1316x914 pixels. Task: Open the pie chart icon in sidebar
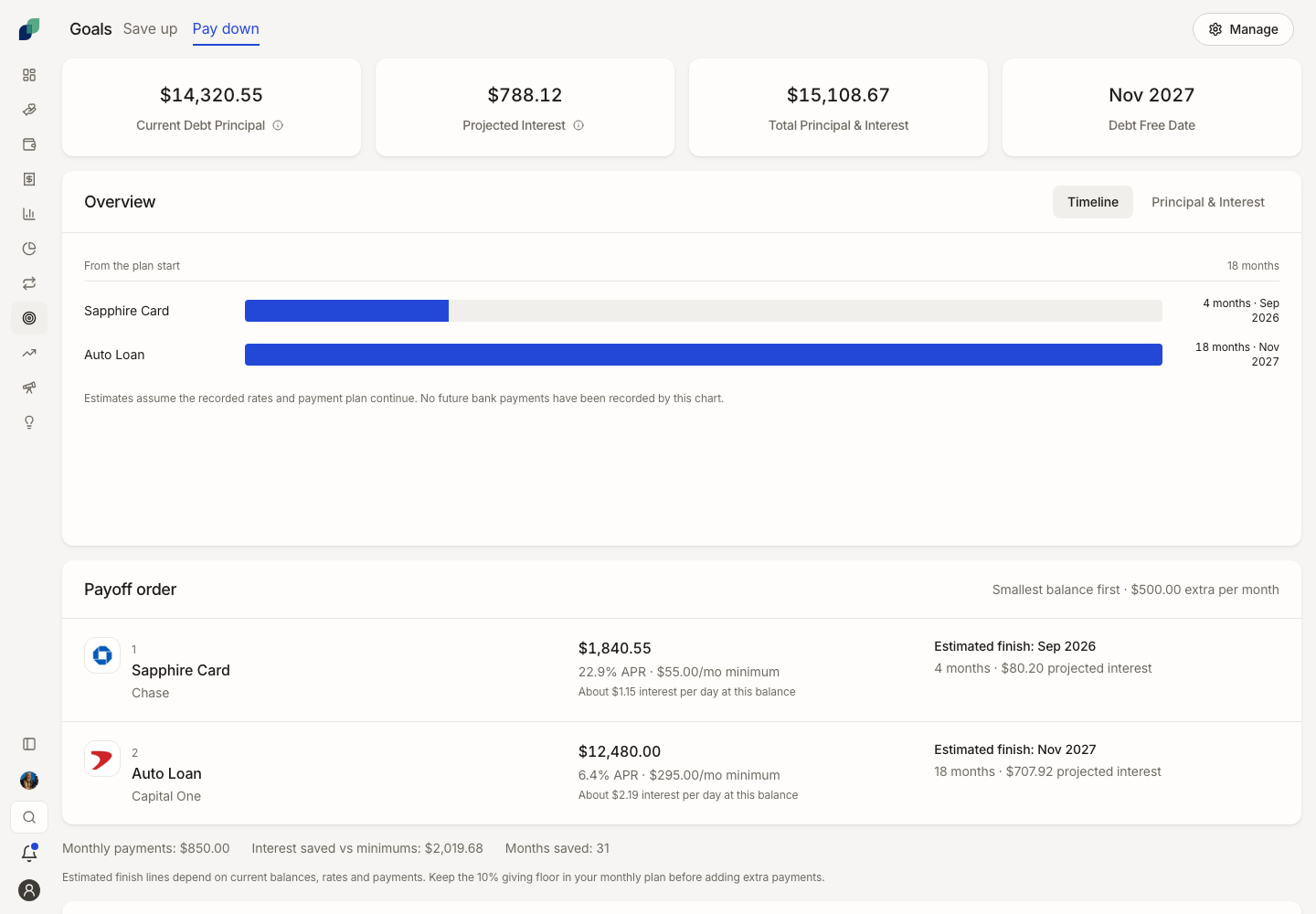coord(29,249)
